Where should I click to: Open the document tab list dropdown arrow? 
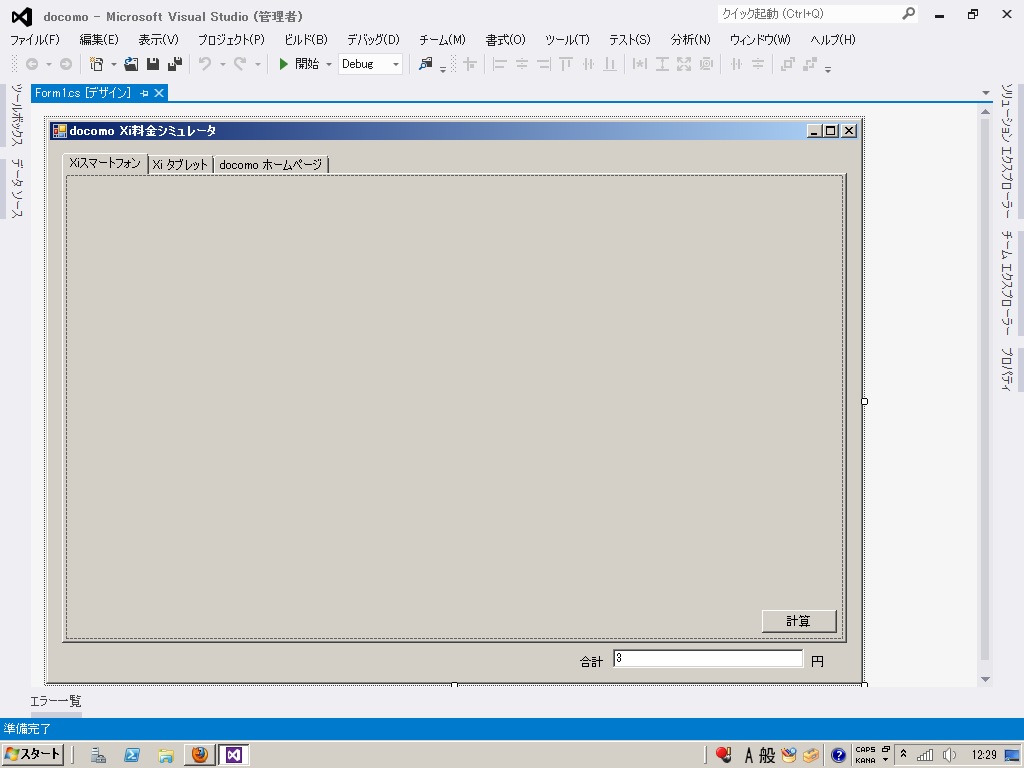pyautogui.click(x=986, y=93)
